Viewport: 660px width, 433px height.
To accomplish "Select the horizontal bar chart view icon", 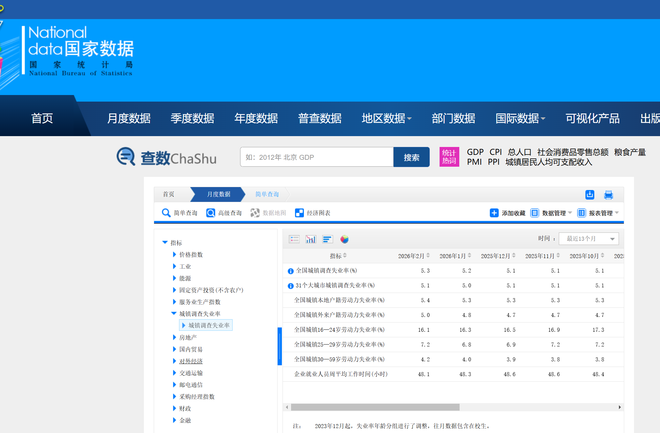I will pos(327,239).
